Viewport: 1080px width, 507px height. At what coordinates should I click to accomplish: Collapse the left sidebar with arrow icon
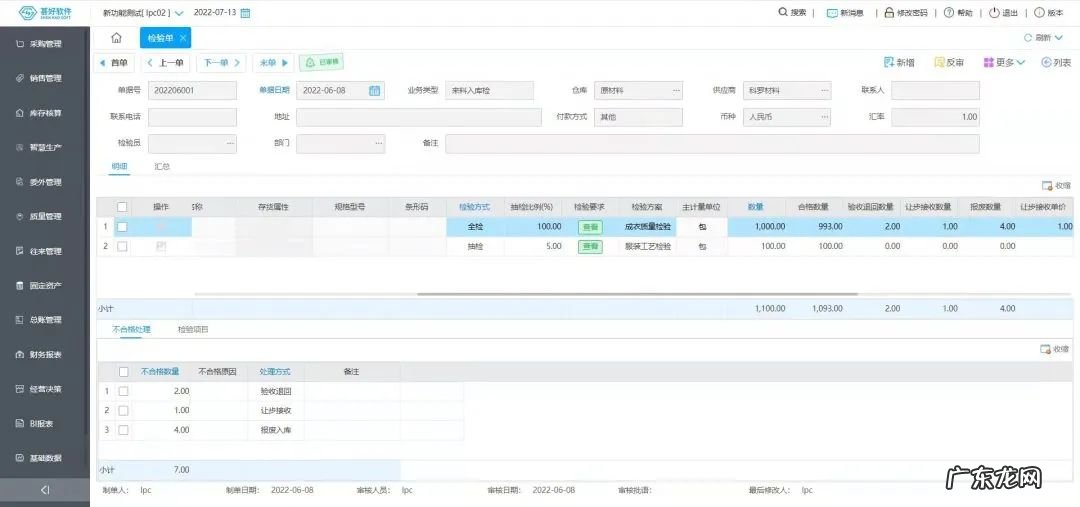pyautogui.click(x=45, y=490)
